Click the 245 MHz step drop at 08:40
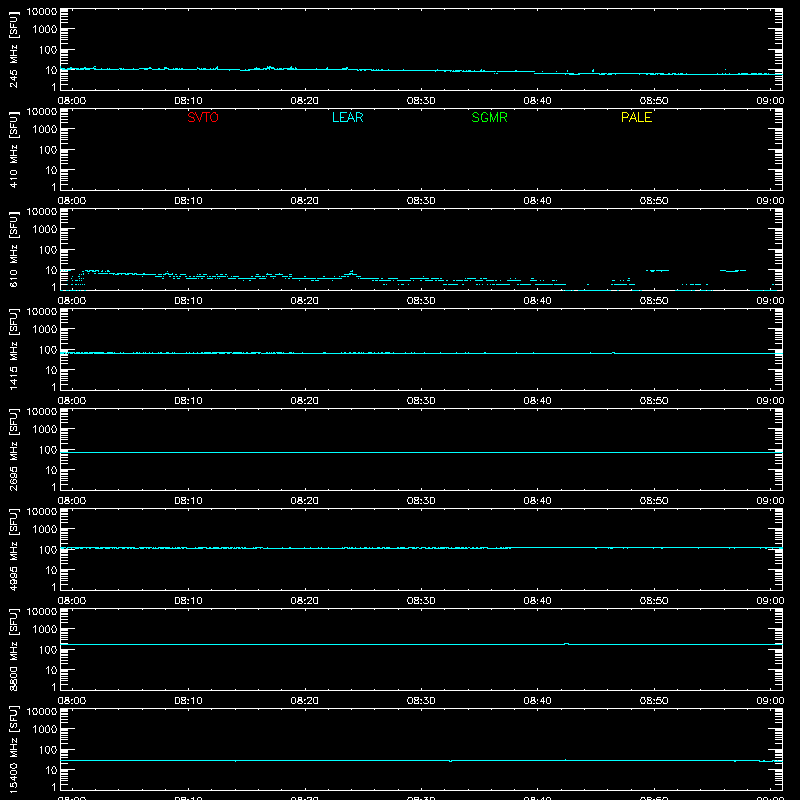The image size is (800, 800). point(534,72)
